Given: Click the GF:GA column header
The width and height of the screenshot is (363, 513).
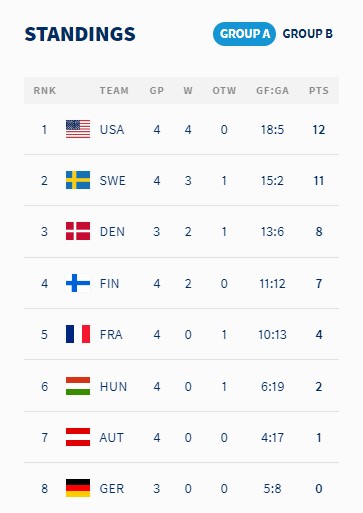Looking at the screenshot, I should [272, 91].
